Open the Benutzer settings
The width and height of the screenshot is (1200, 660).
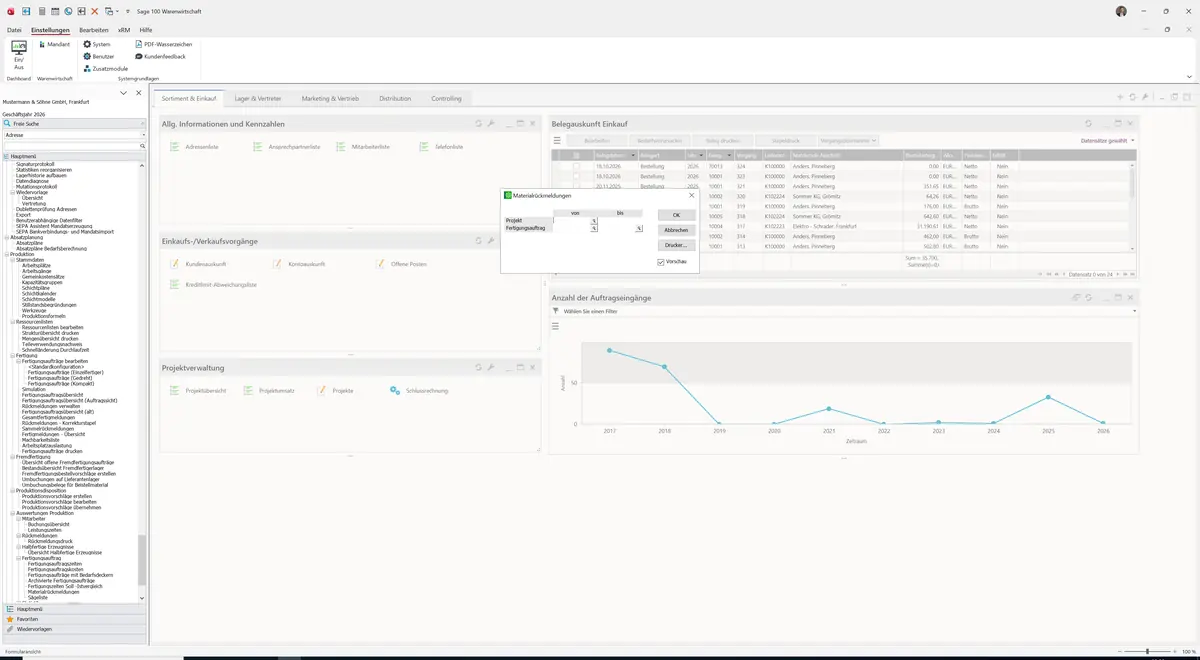point(99,56)
